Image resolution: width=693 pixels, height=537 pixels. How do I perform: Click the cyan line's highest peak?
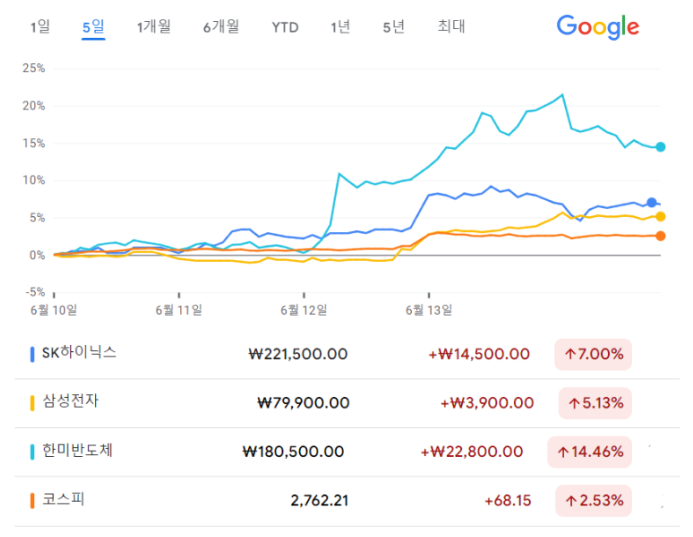coord(562,95)
